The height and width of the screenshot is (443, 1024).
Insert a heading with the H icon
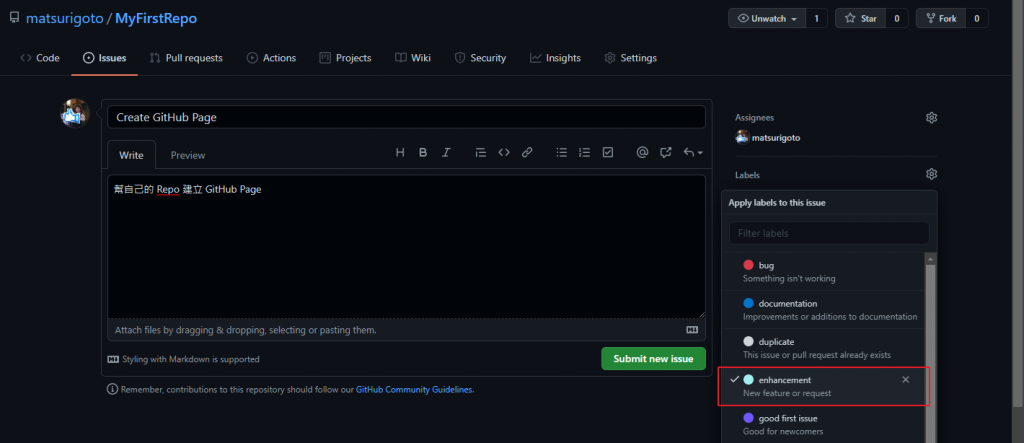(x=400, y=152)
